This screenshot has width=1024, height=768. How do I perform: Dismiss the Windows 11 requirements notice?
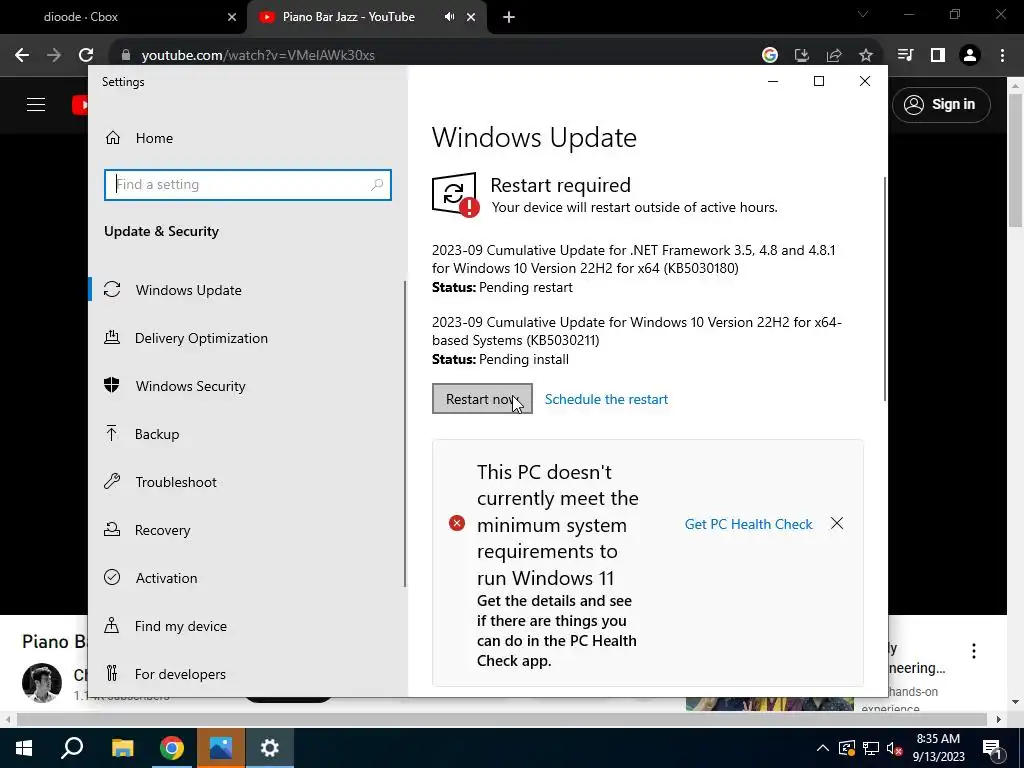pos(837,524)
